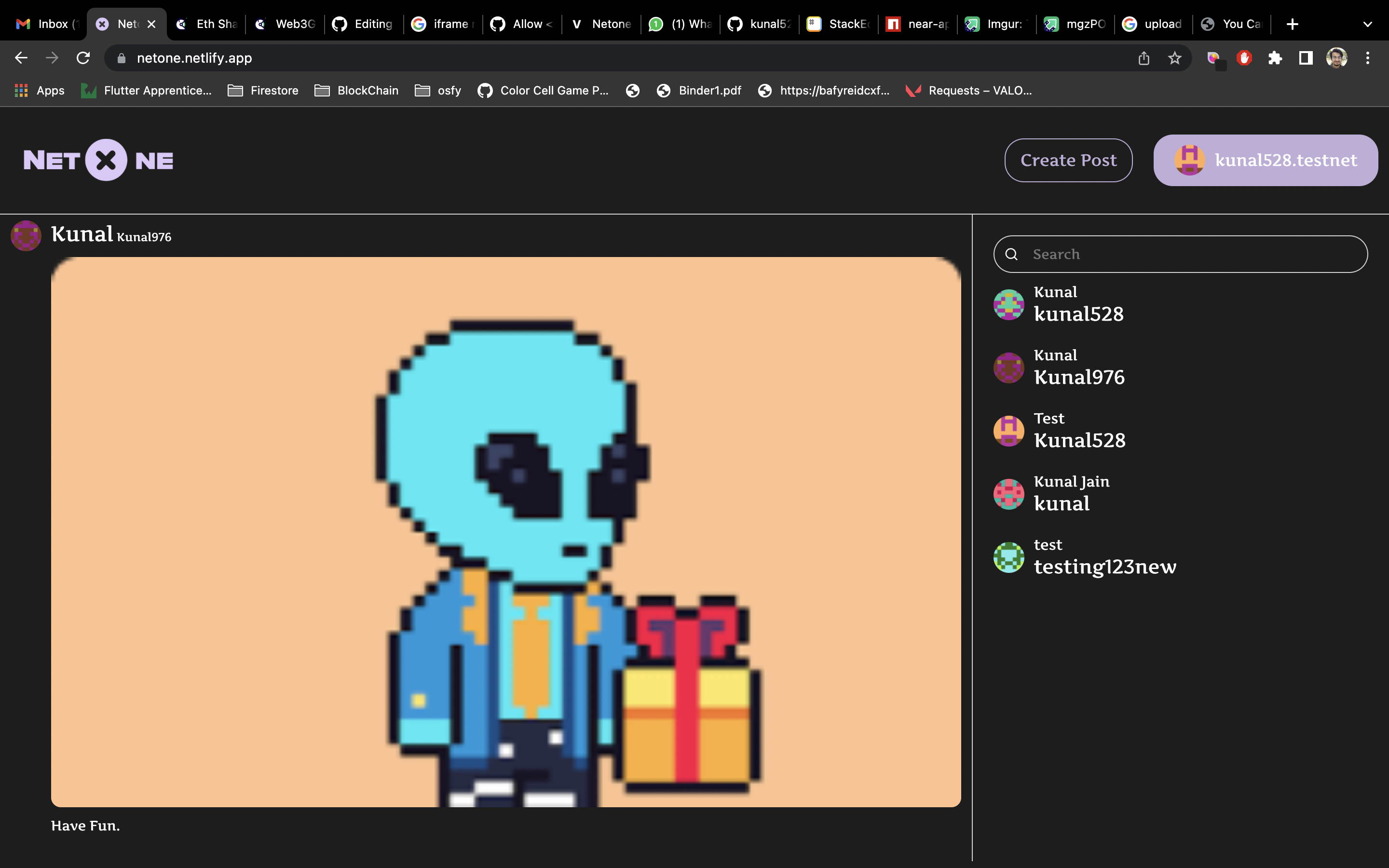The image size is (1389, 868).
Task: Click the NetOne logo
Action: click(x=98, y=160)
